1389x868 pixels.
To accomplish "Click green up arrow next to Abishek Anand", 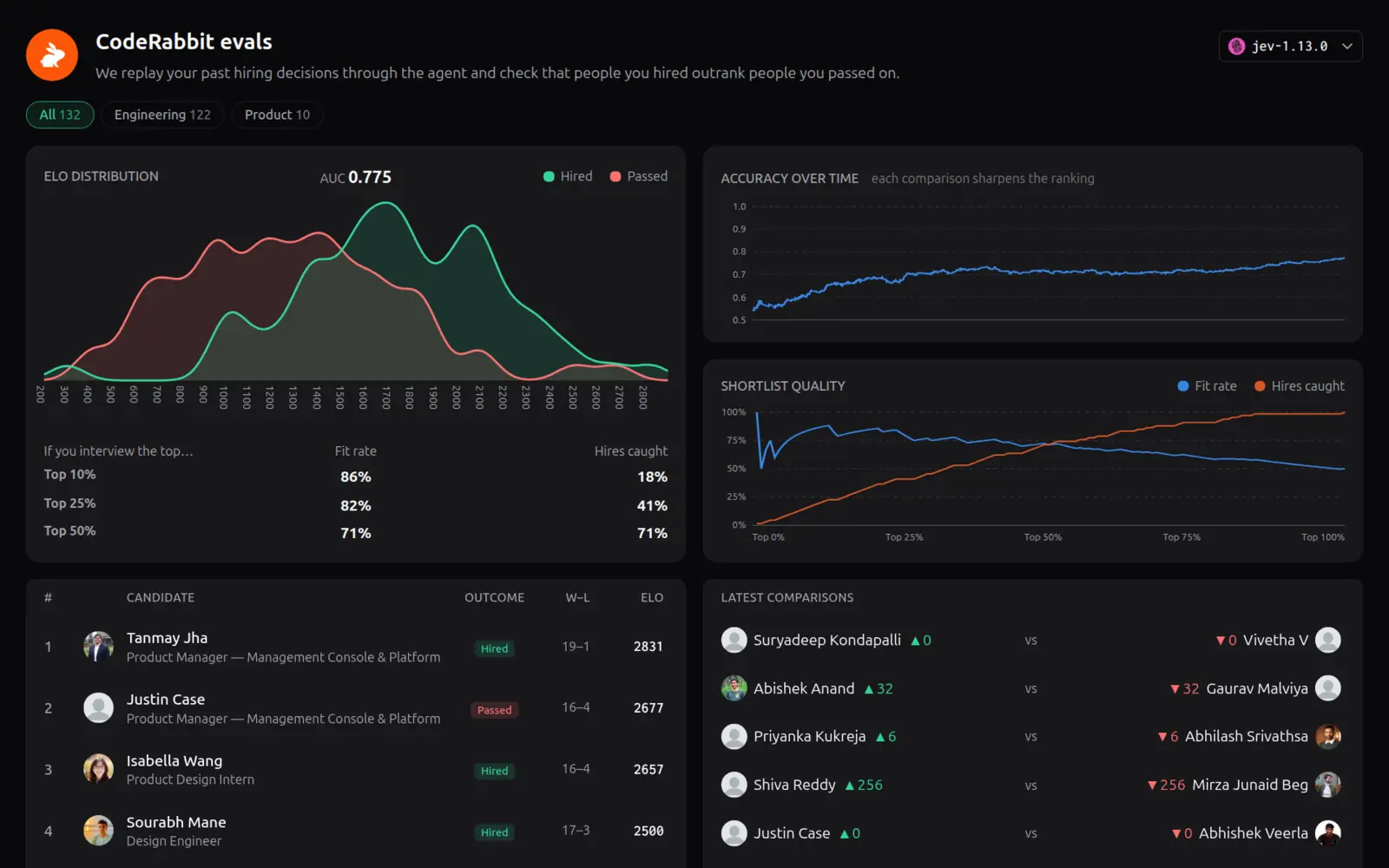I will [869, 689].
